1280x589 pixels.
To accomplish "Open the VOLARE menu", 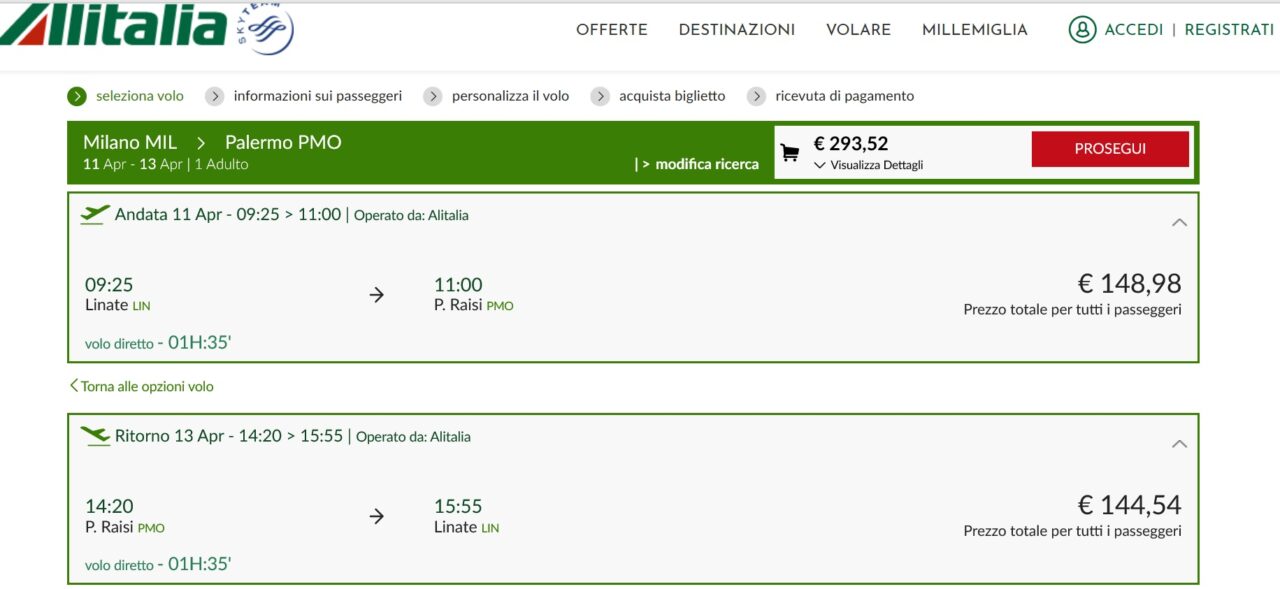I will (858, 30).
